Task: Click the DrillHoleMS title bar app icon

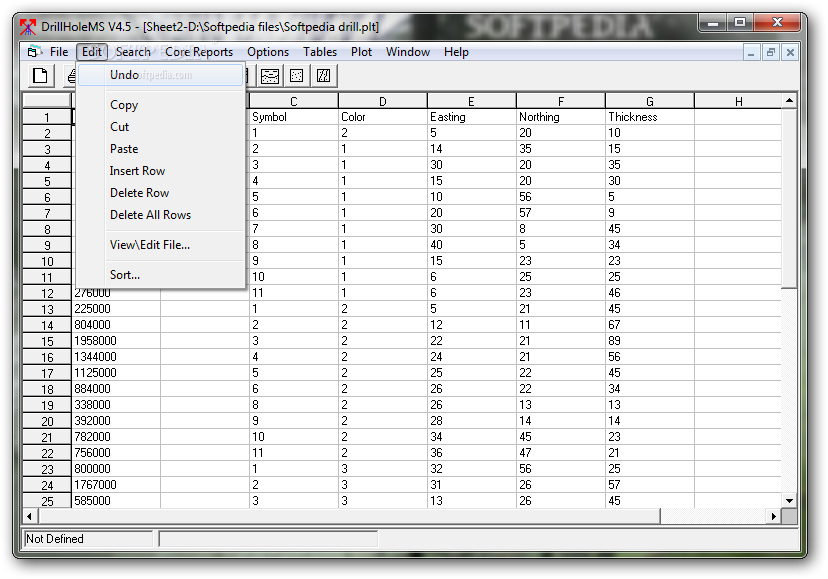Action: click(x=28, y=26)
